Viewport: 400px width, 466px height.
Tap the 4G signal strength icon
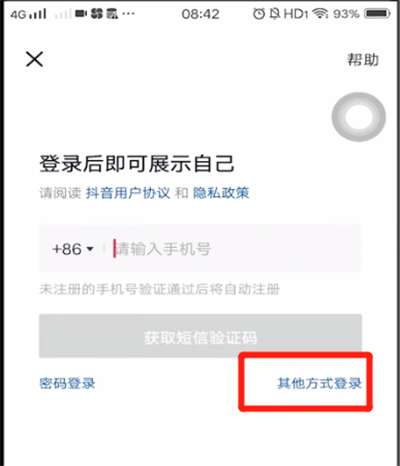[28, 14]
